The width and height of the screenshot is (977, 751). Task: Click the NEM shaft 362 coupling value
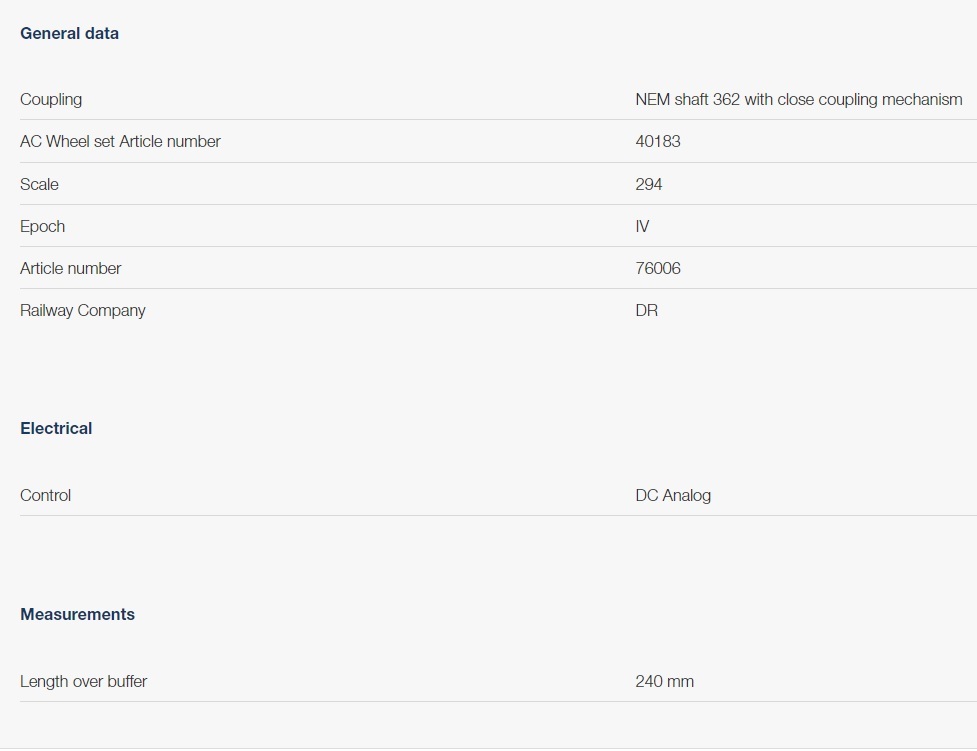click(798, 99)
